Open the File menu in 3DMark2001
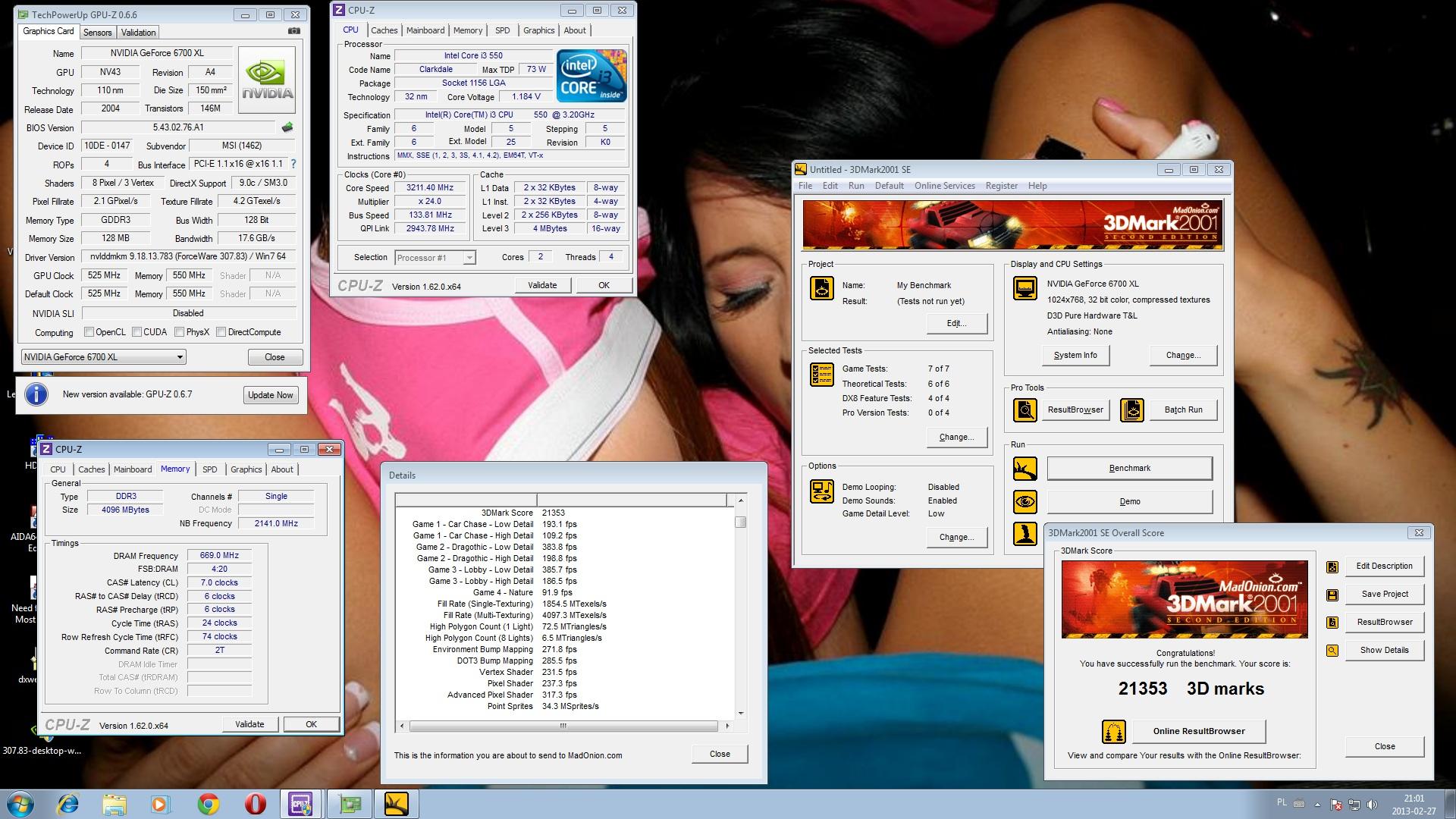The height and width of the screenshot is (819, 1456). click(x=805, y=186)
